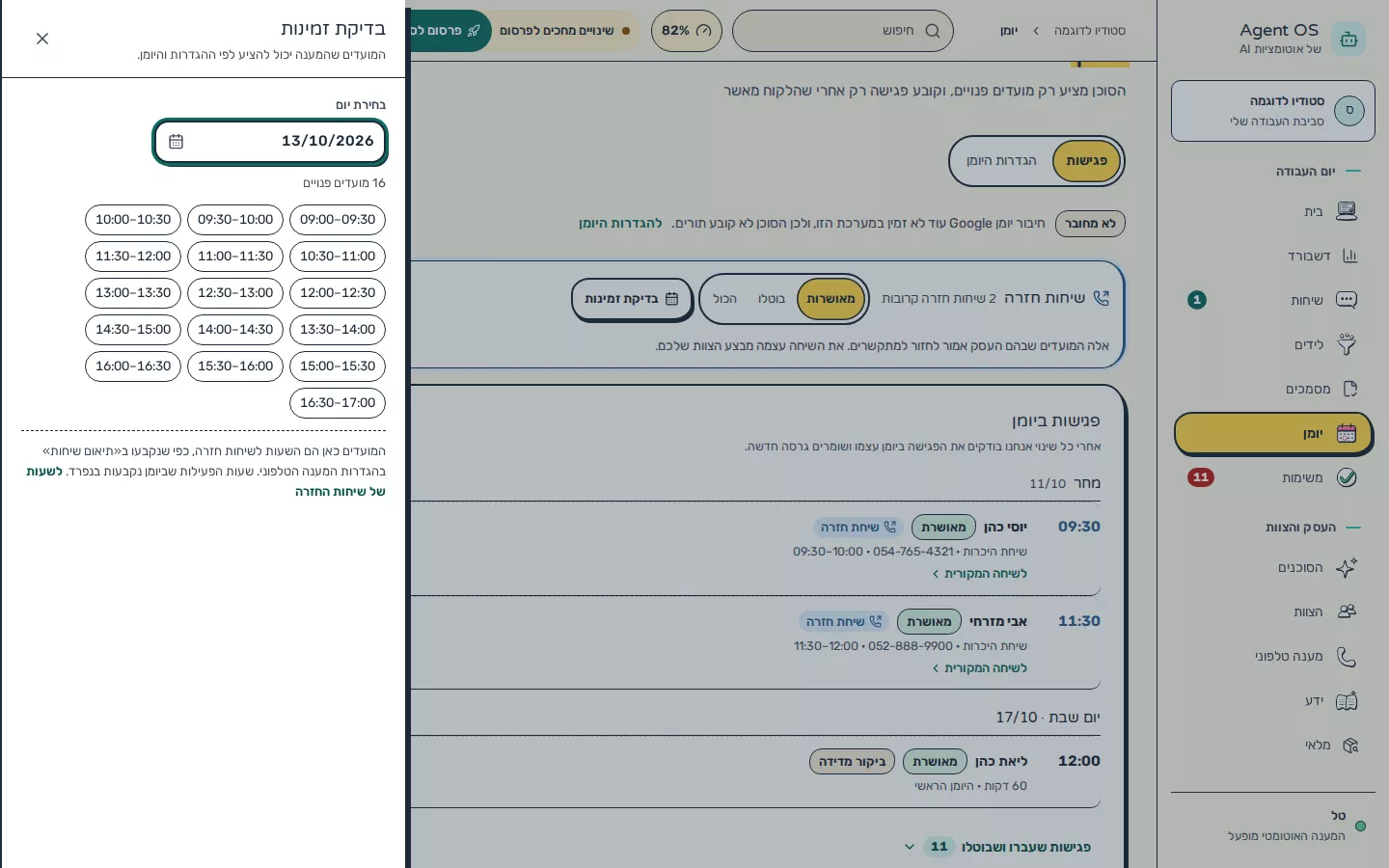Click the date field 13/10/2026
This screenshot has height=868, width=1389.
point(270,142)
